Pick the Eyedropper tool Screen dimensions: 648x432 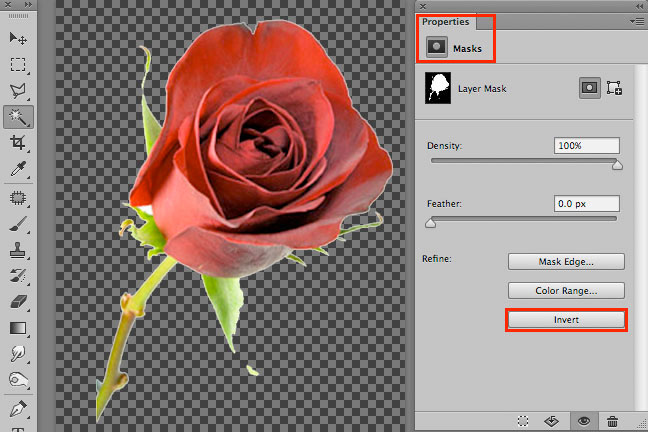pos(17,170)
